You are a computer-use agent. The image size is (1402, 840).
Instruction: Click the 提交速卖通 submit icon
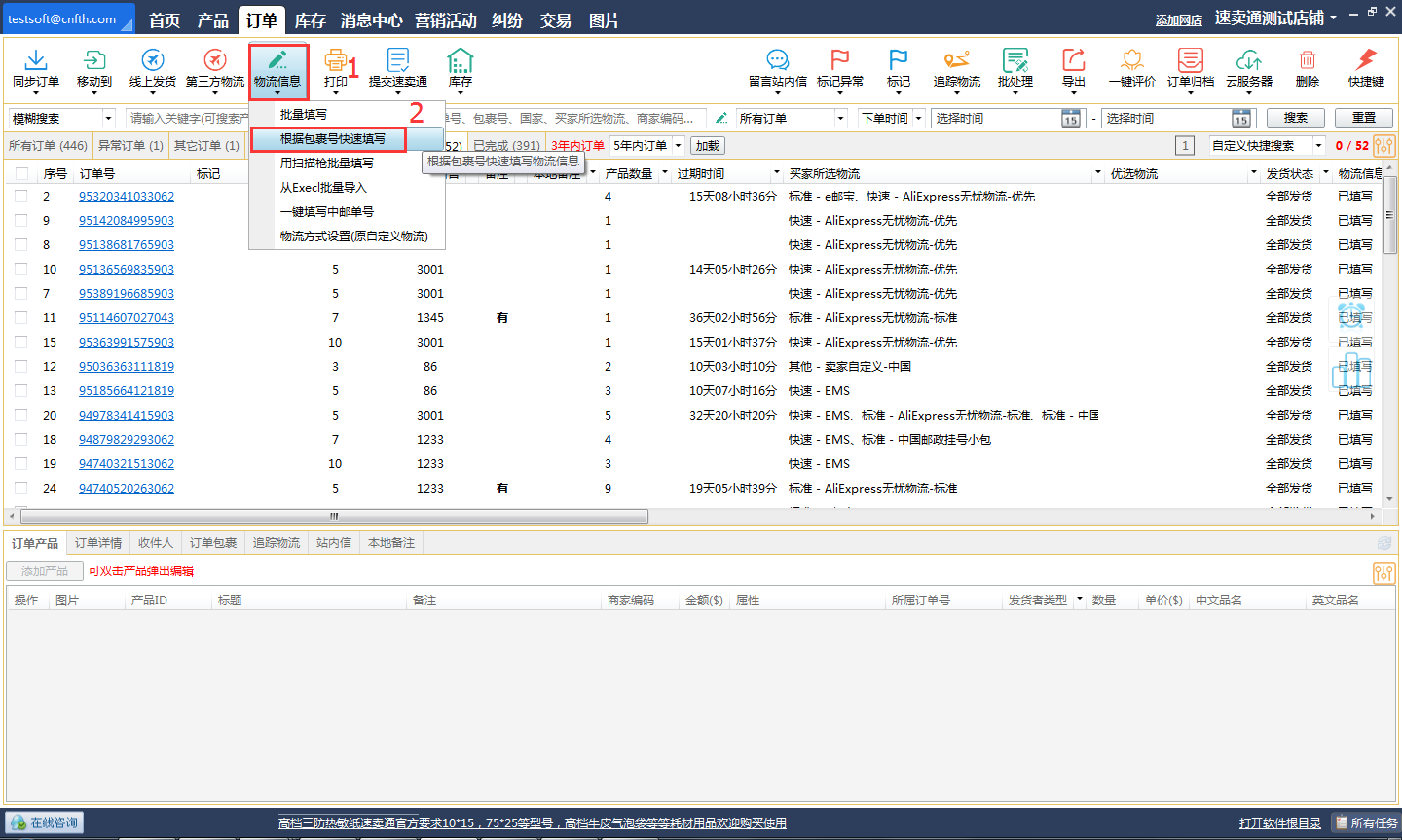(x=398, y=60)
